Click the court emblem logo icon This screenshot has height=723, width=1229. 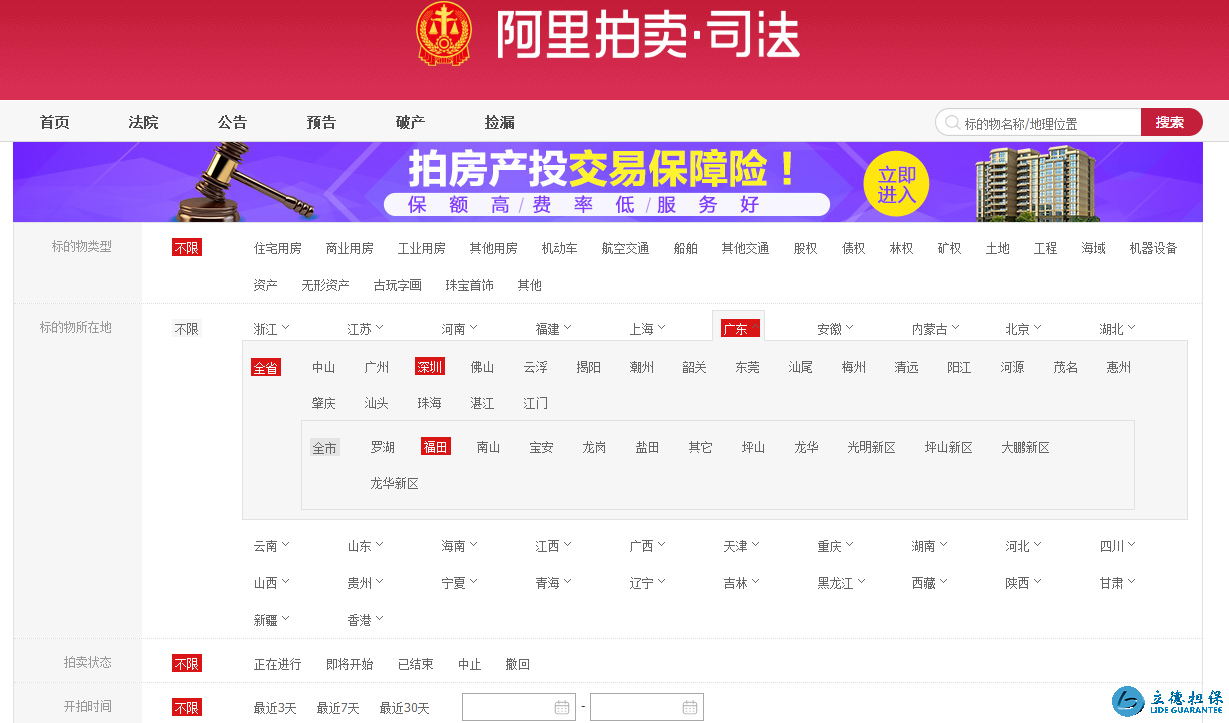click(x=444, y=34)
